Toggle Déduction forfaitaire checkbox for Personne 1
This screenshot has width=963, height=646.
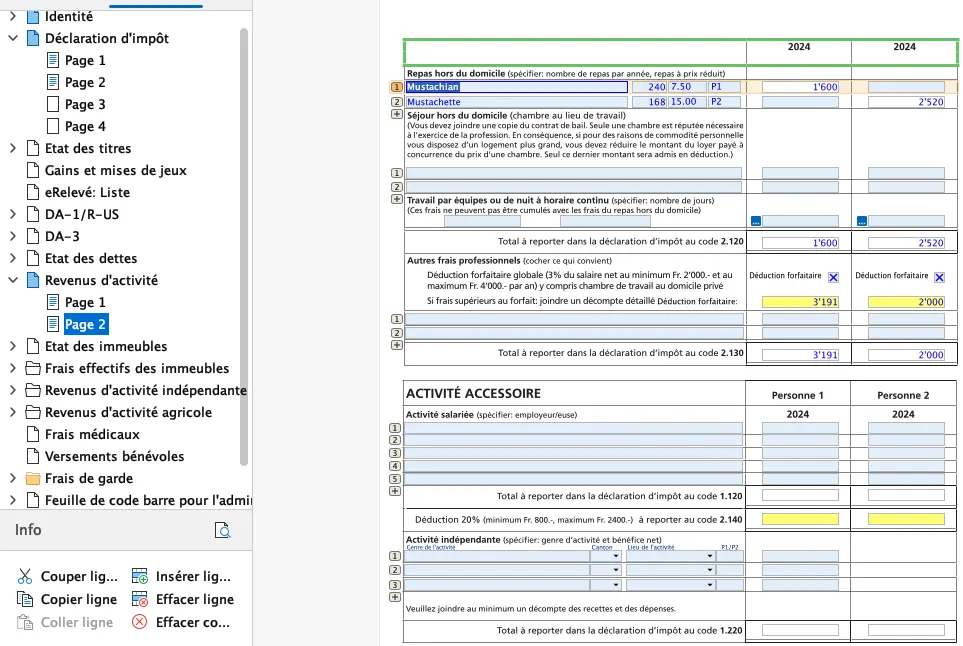click(x=833, y=277)
